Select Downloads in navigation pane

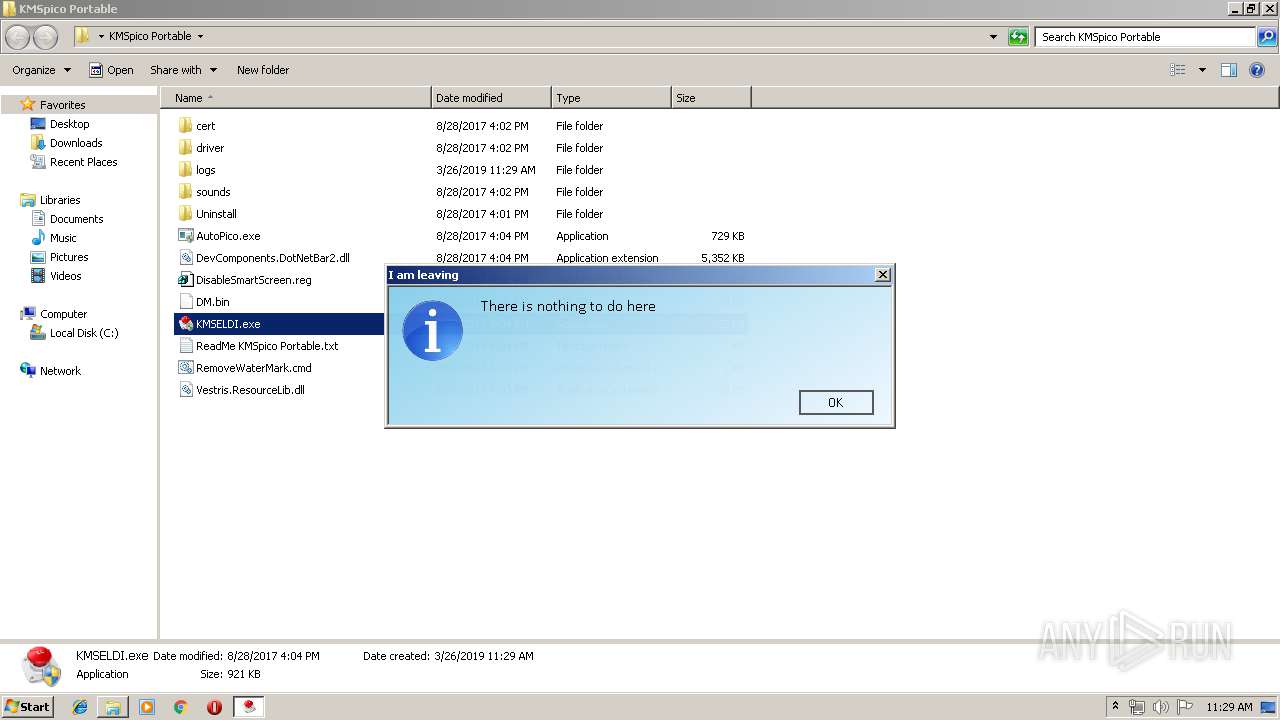(76, 143)
